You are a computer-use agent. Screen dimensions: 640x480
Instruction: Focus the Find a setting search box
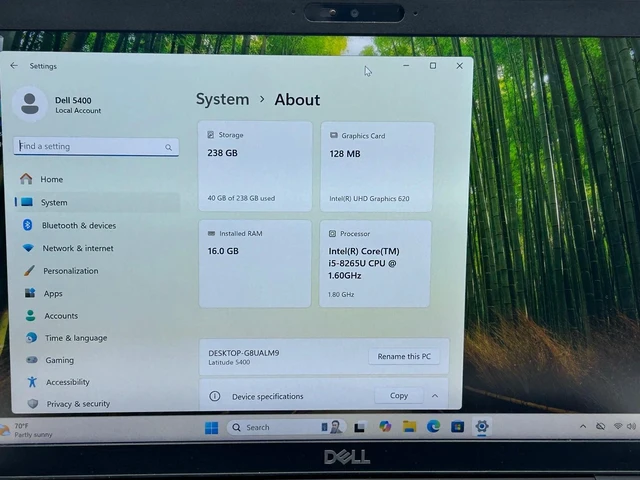pos(96,147)
